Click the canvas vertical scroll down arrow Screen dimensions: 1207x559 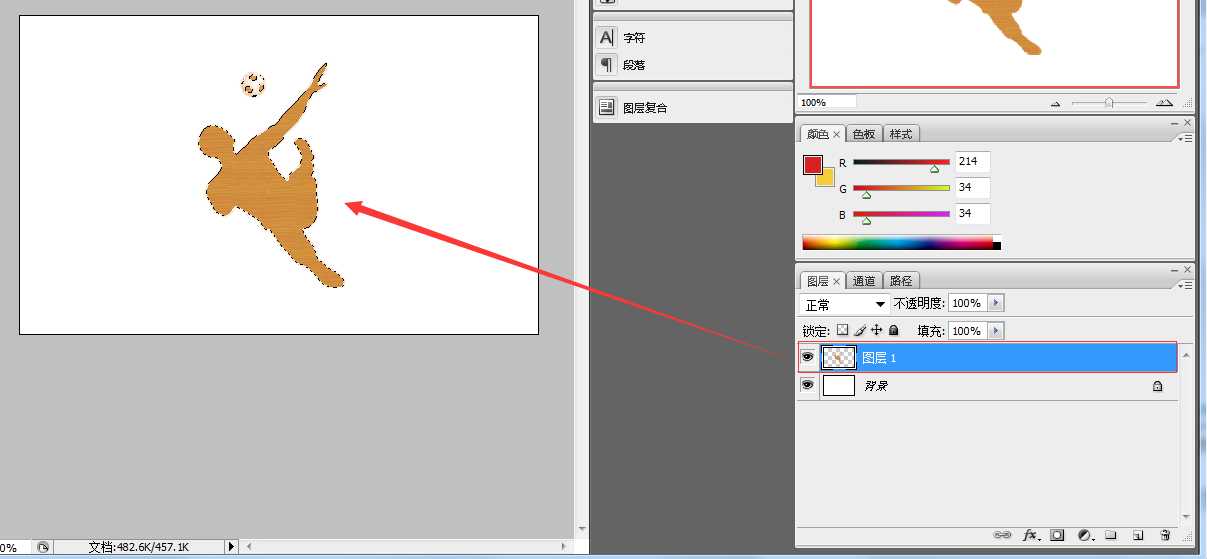[582, 529]
